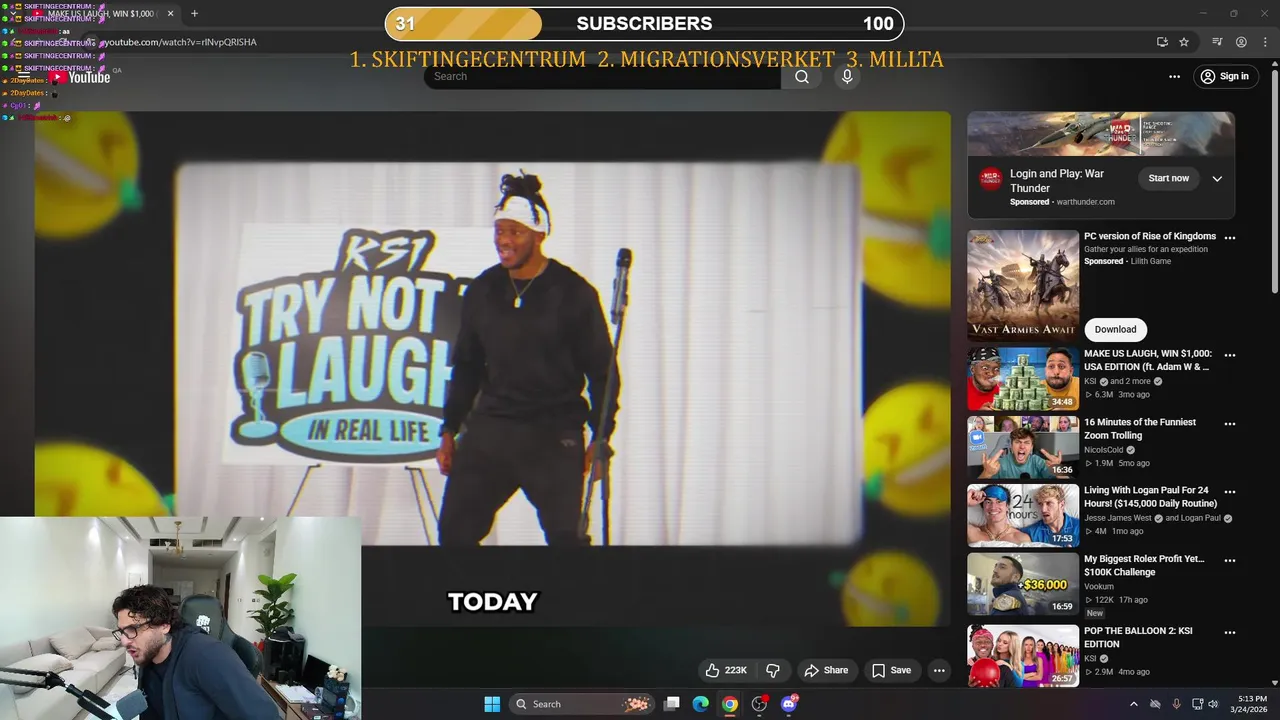Play the 16:36 Zoom Trolling thumbnail
This screenshot has height=720, width=1280.
pos(1023,447)
